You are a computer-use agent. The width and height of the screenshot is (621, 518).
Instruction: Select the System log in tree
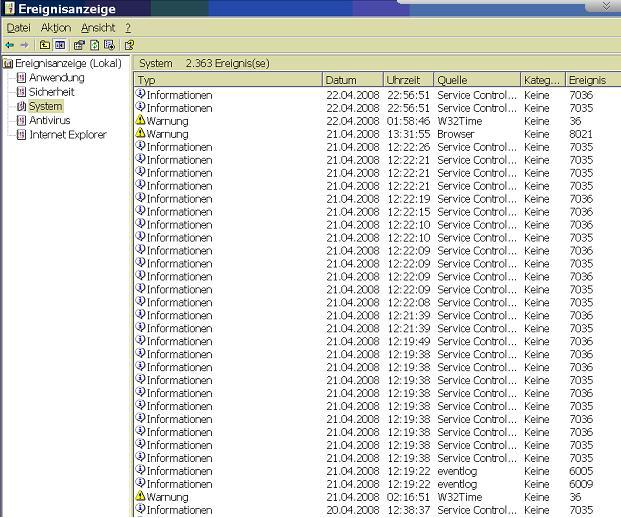(x=46, y=106)
